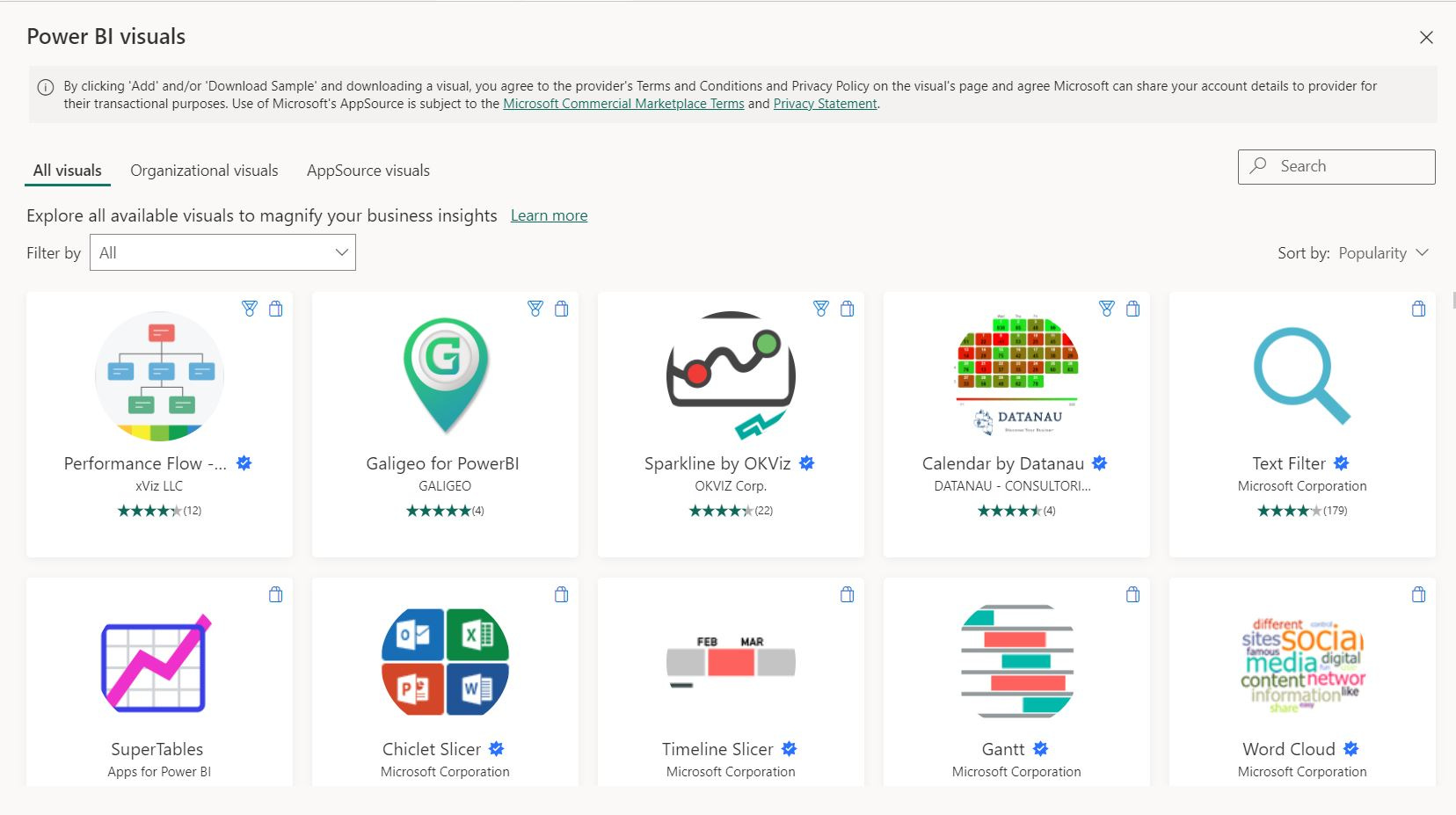The image size is (1456, 815).
Task: Select the Galigeo for PowerBI title
Action: click(x=442, y=463)
